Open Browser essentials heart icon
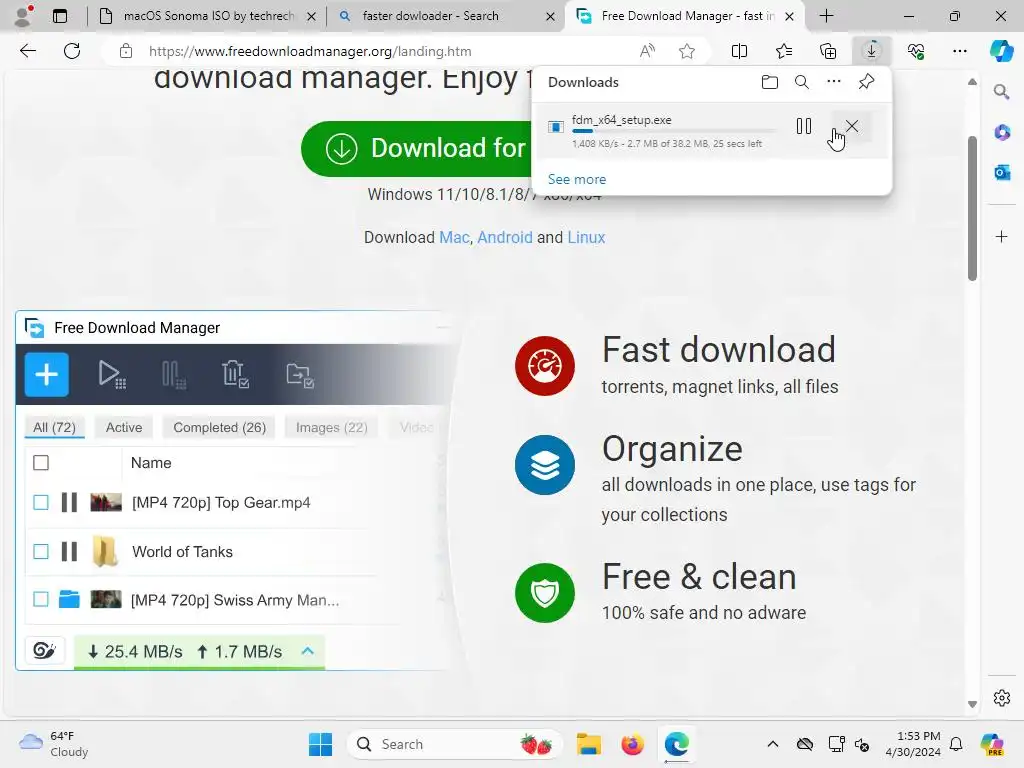 click(x=916, y=51)
